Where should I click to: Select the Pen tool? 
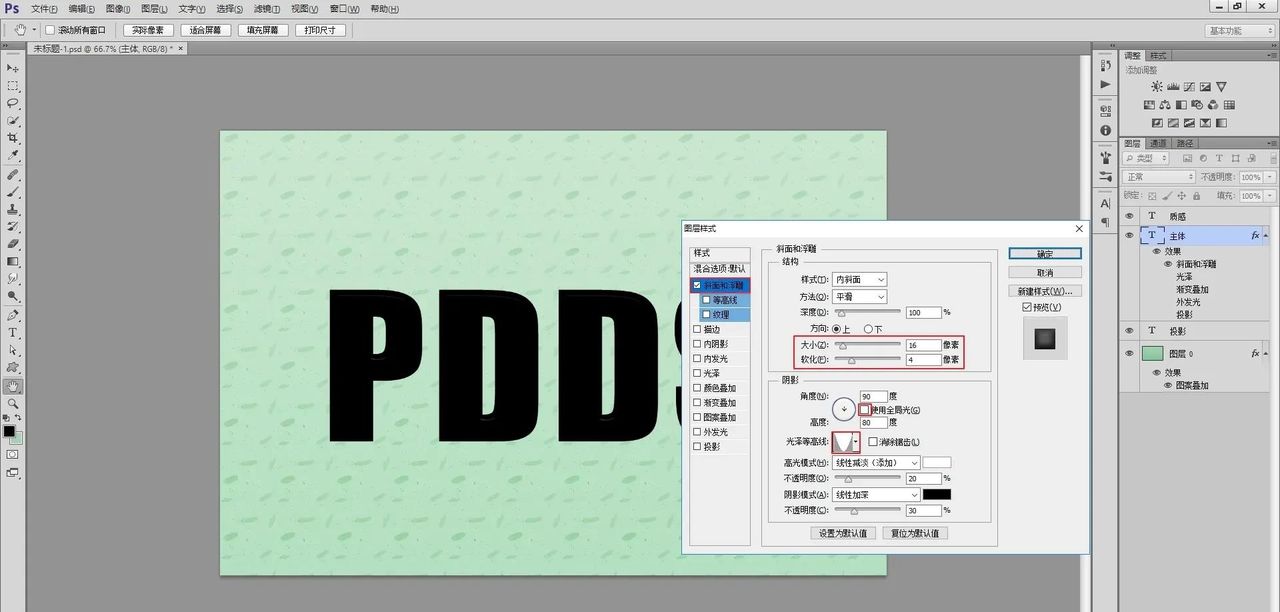13,314
